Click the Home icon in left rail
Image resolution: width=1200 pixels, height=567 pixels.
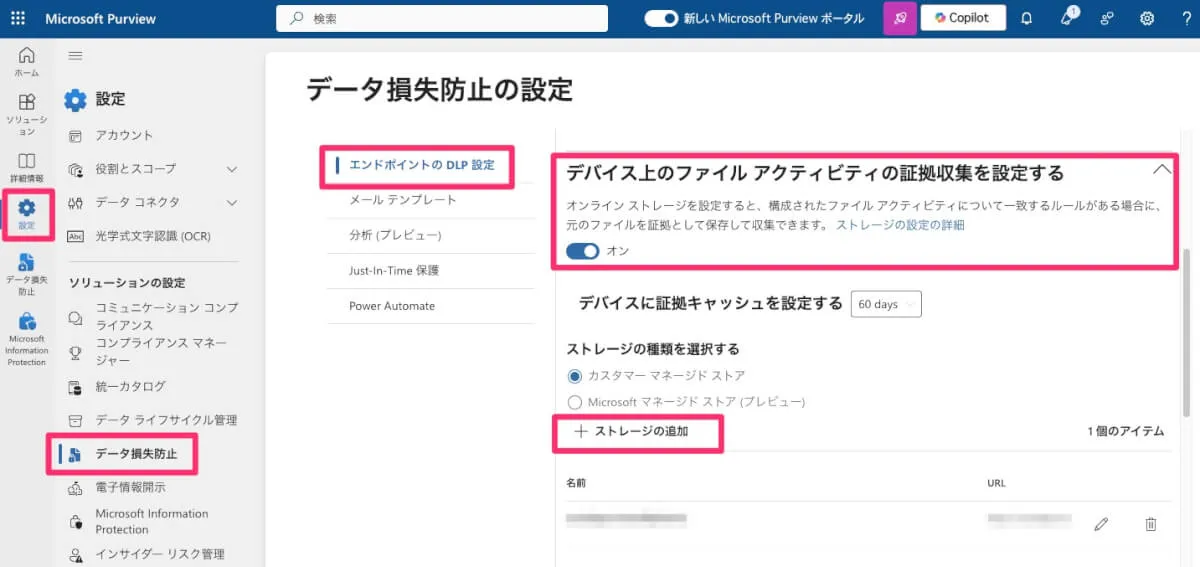[x=27, y=55]
